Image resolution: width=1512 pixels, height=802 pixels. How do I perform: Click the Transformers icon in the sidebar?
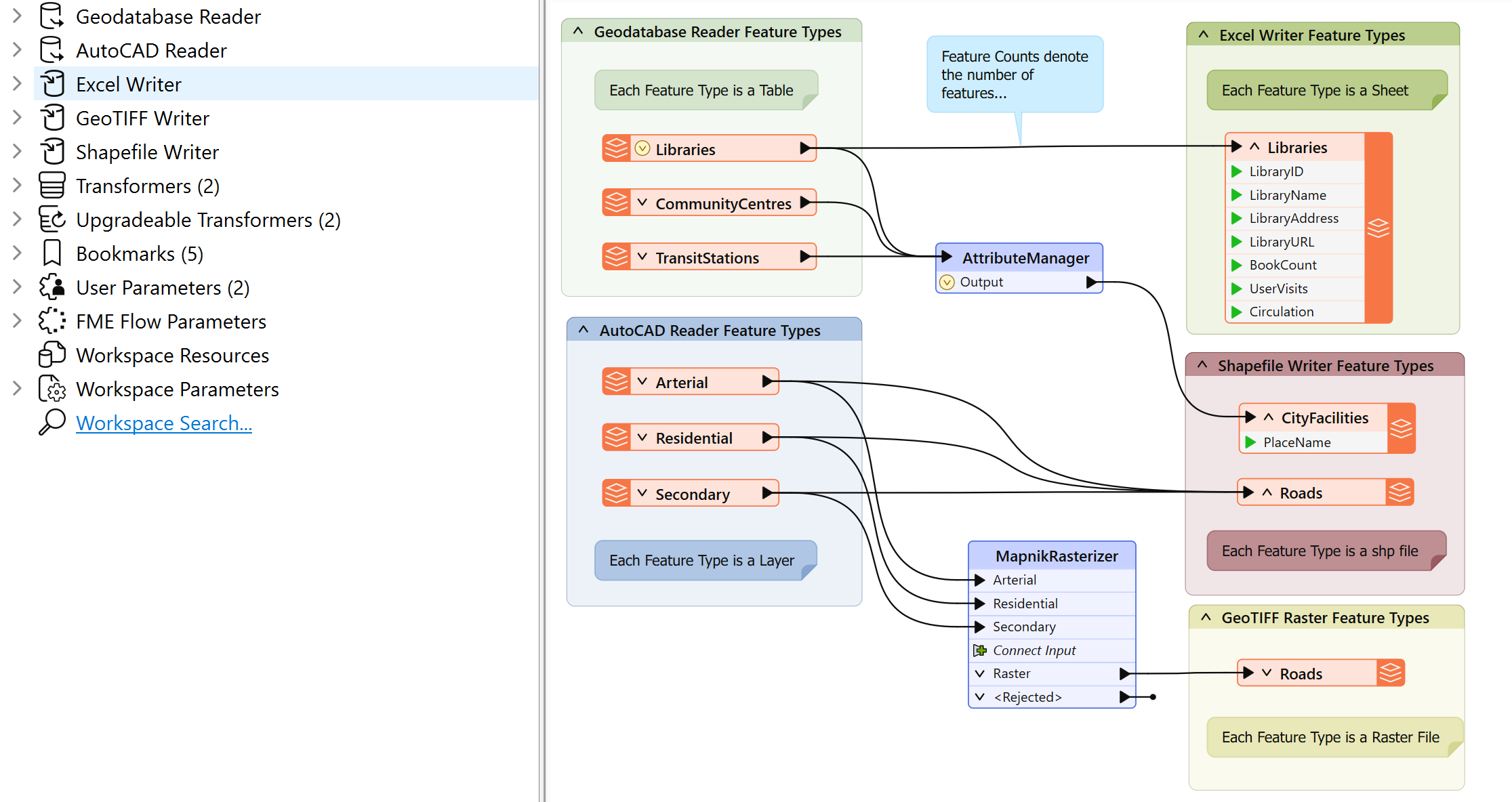tap(51, 186)
